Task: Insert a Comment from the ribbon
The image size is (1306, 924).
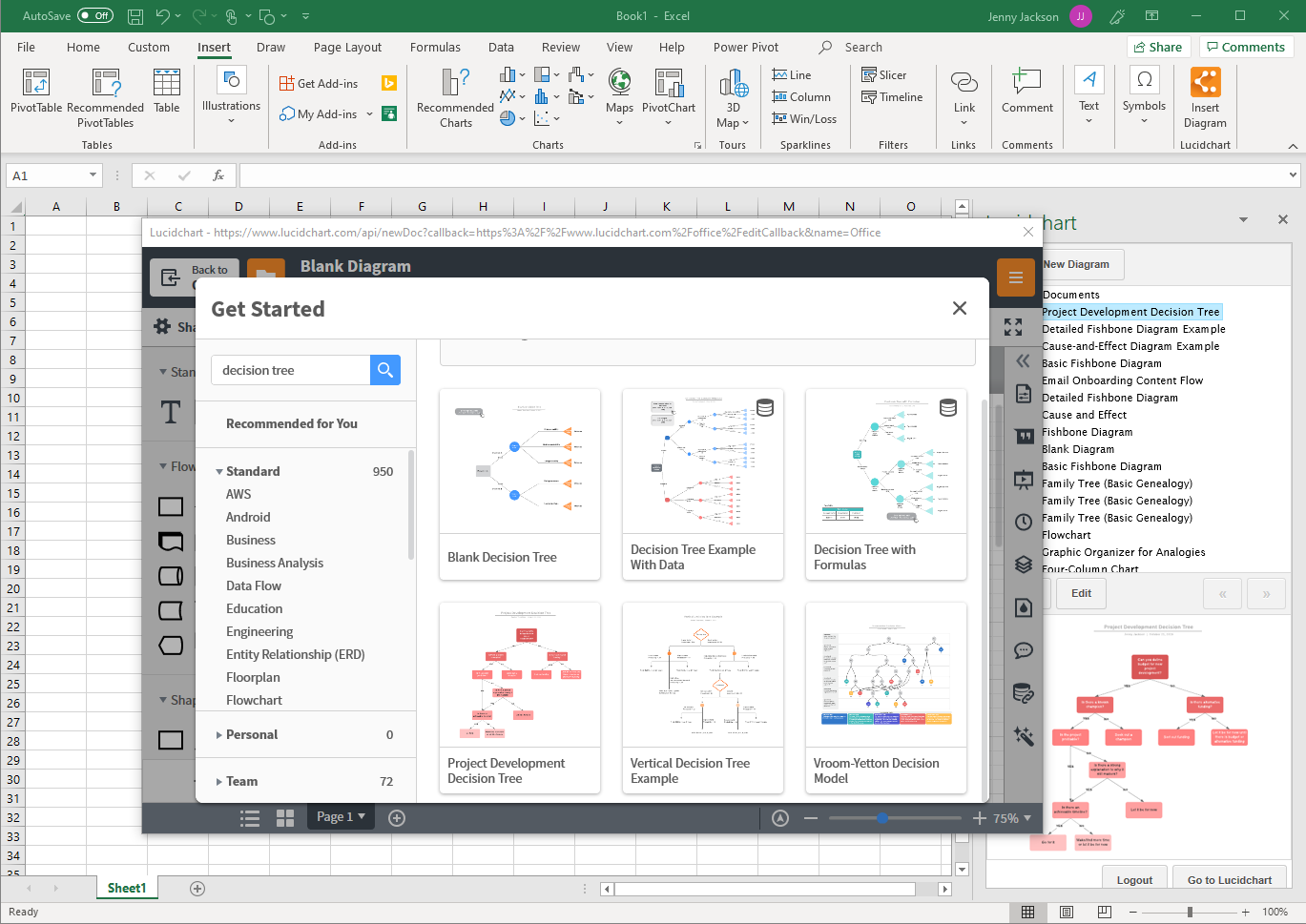Action: [1026, 91]
